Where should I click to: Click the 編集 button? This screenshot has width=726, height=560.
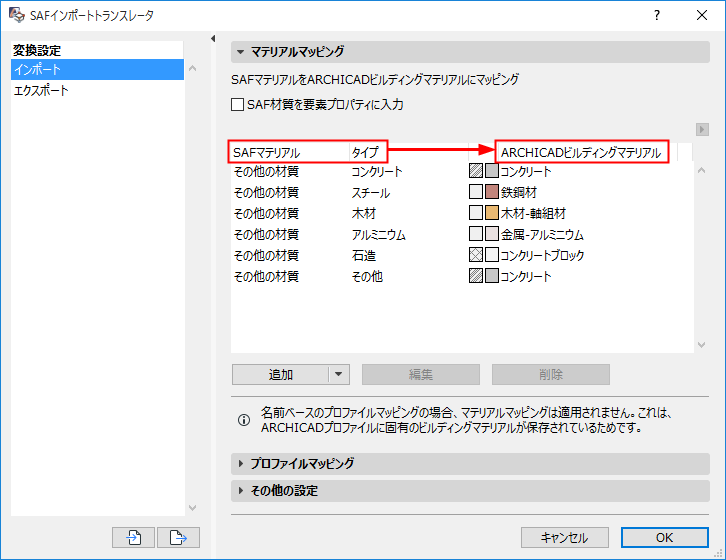click(x=420, y=374)
